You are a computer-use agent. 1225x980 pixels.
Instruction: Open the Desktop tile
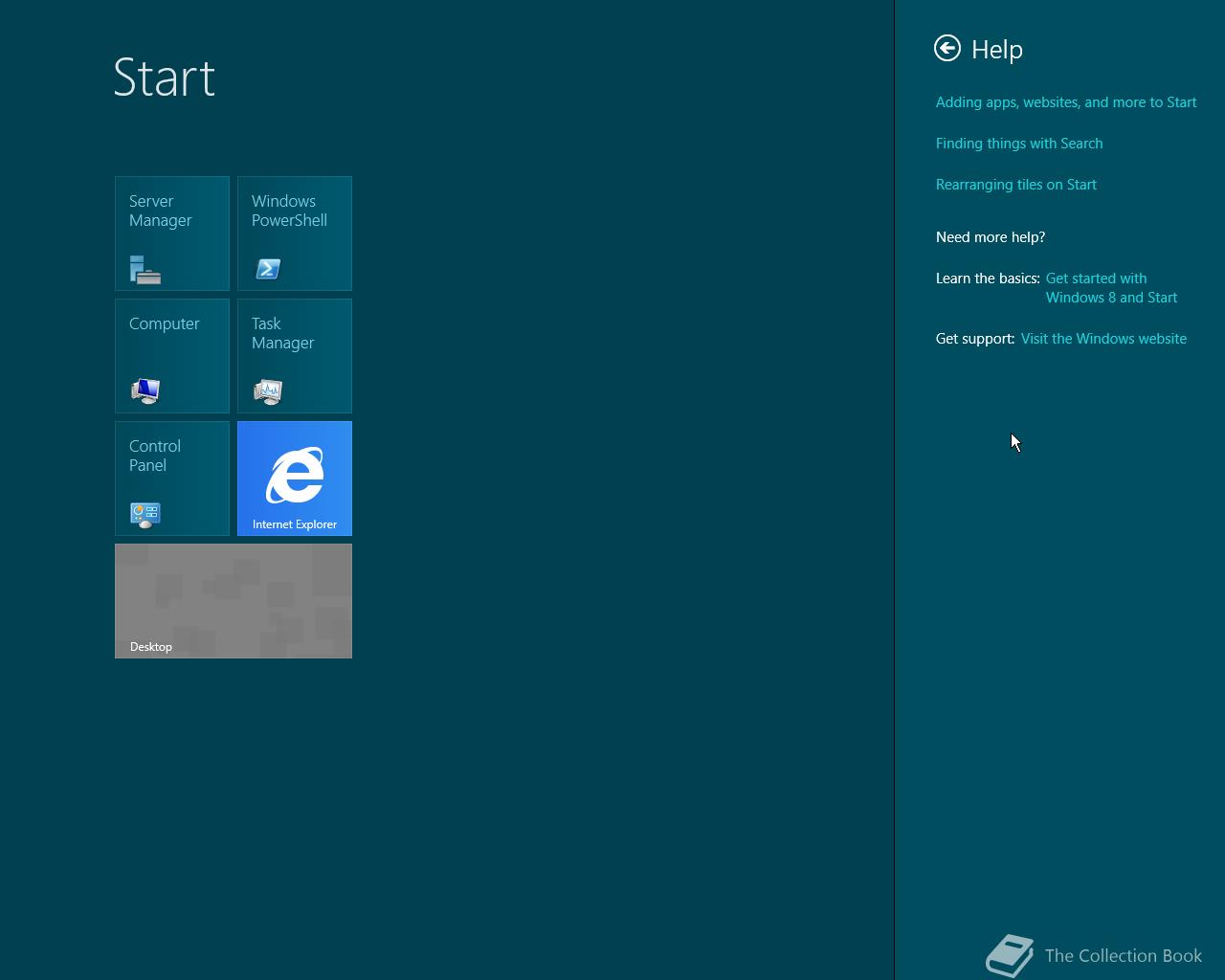pos(234,601)
